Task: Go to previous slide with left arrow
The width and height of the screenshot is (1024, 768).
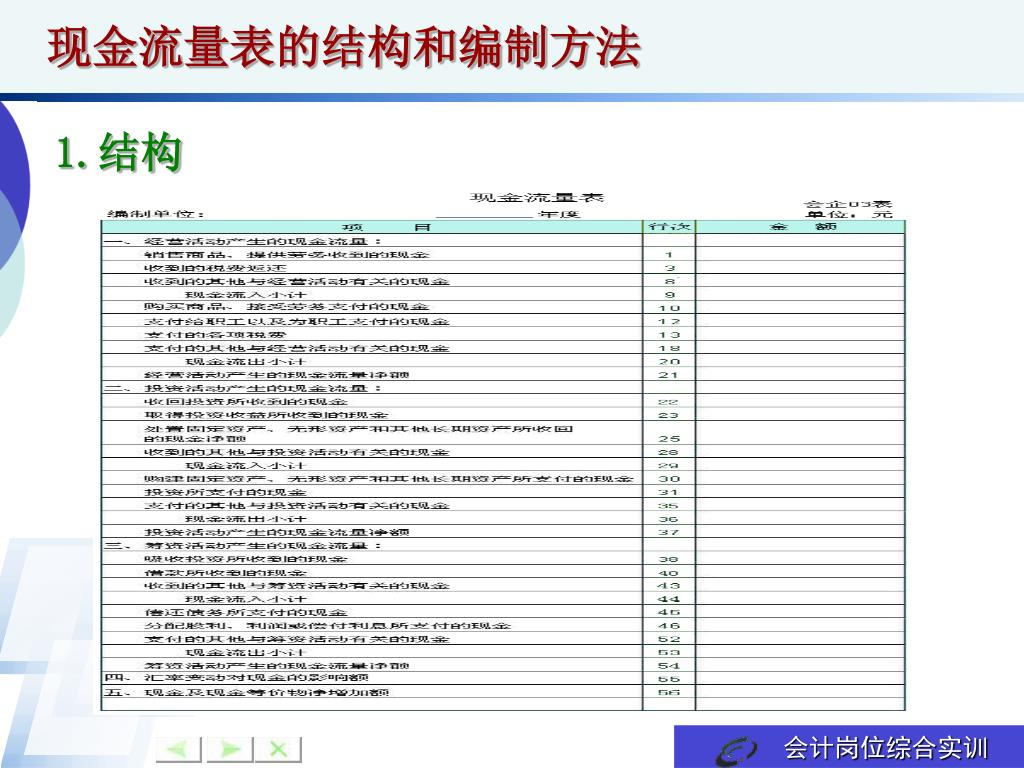Action: point(178,749)
